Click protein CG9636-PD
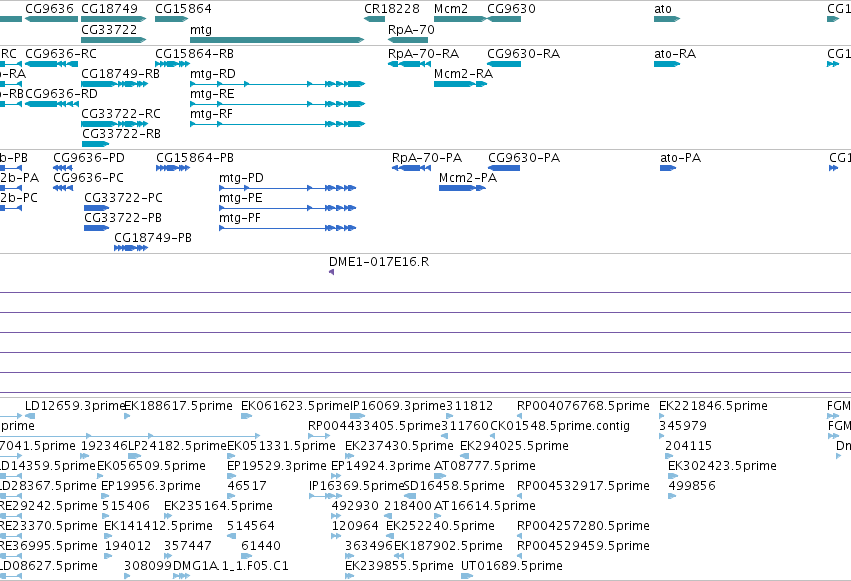 pos(89,158)
